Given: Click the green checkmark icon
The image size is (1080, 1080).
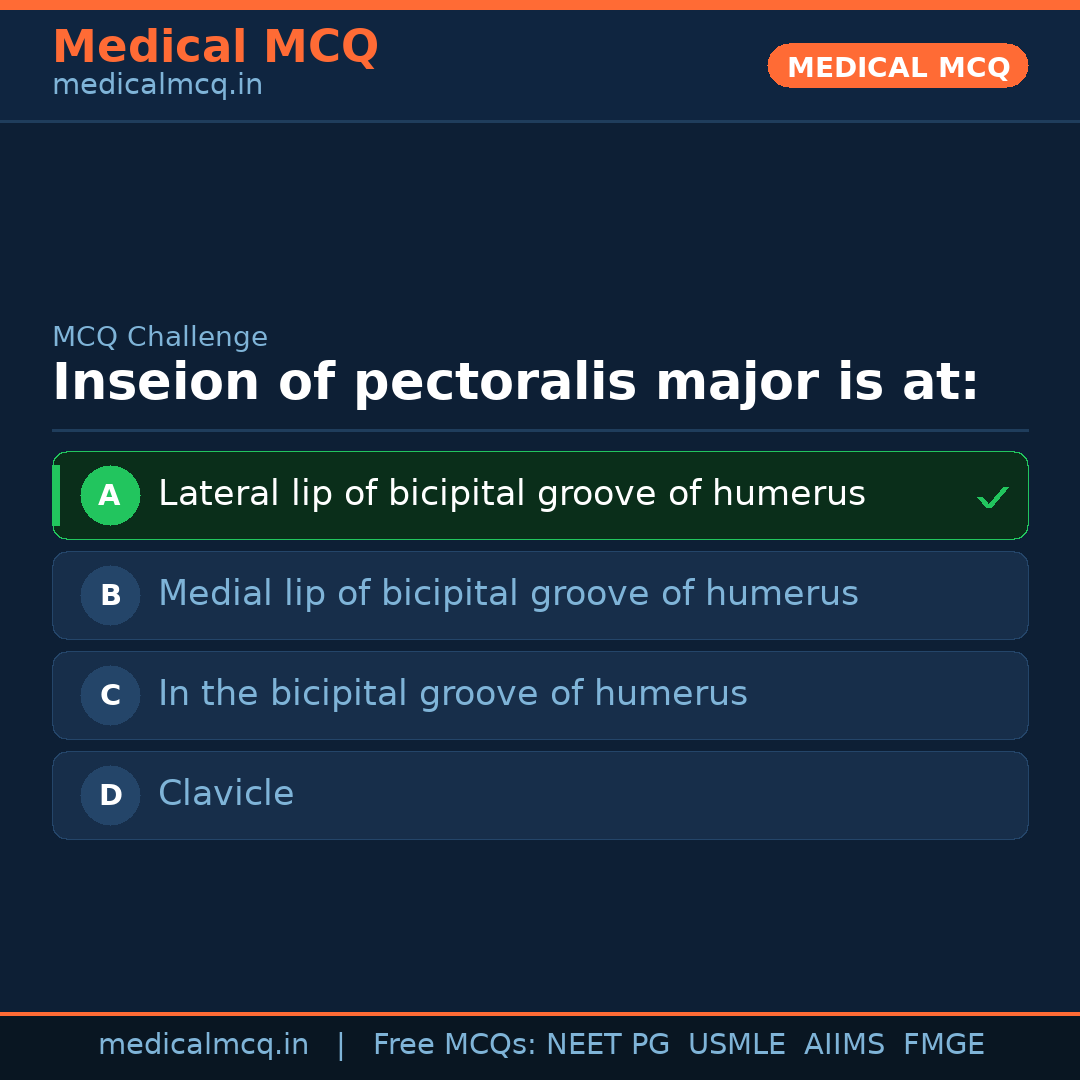Looking at the screenshot, I should point(992,497).
